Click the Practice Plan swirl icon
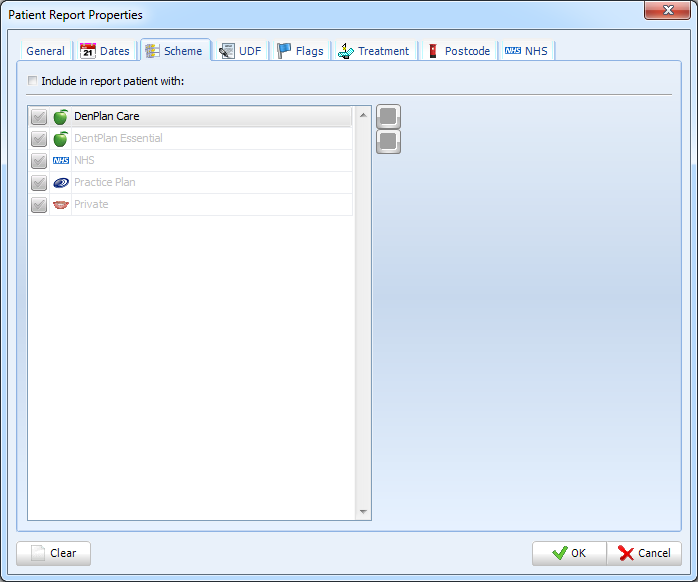The image size is (698, 582). point(61,183)
